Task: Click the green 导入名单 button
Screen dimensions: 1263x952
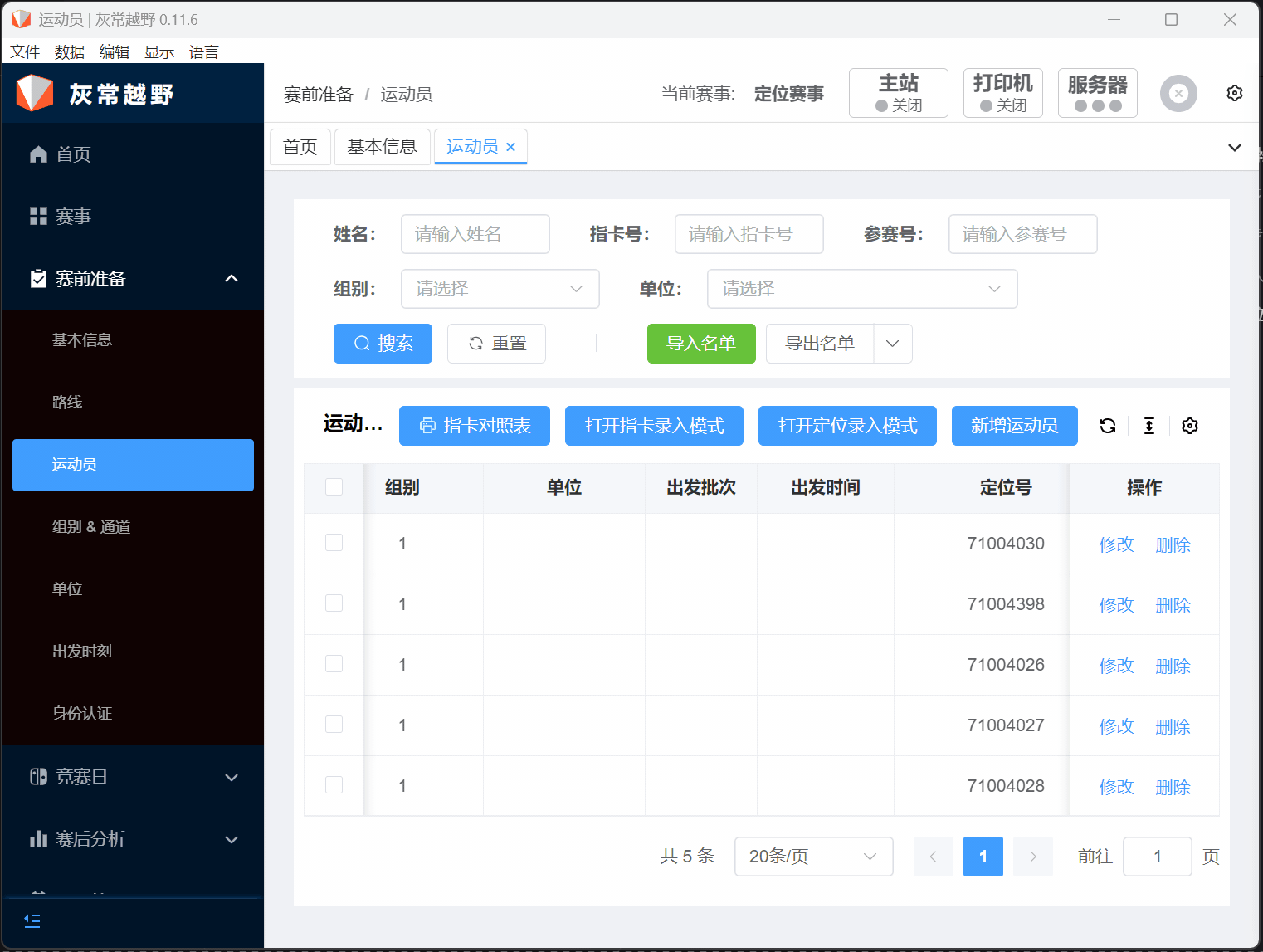Action: click(x=700, y=344)
